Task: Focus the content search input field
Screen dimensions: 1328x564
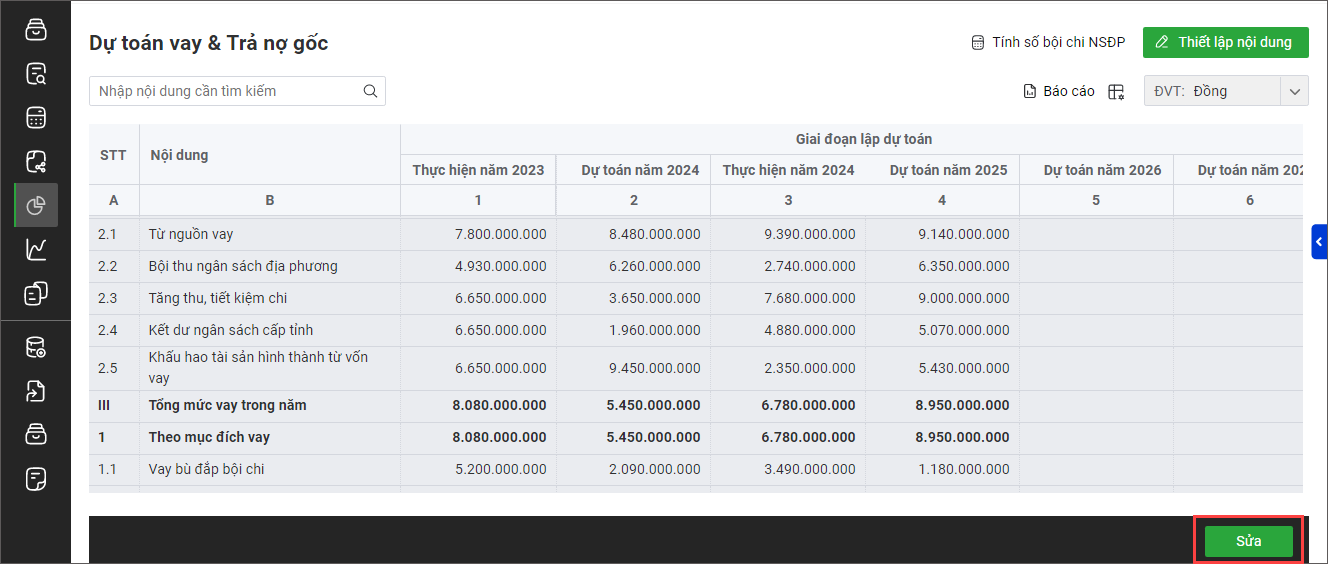Action: pos(225,91)
